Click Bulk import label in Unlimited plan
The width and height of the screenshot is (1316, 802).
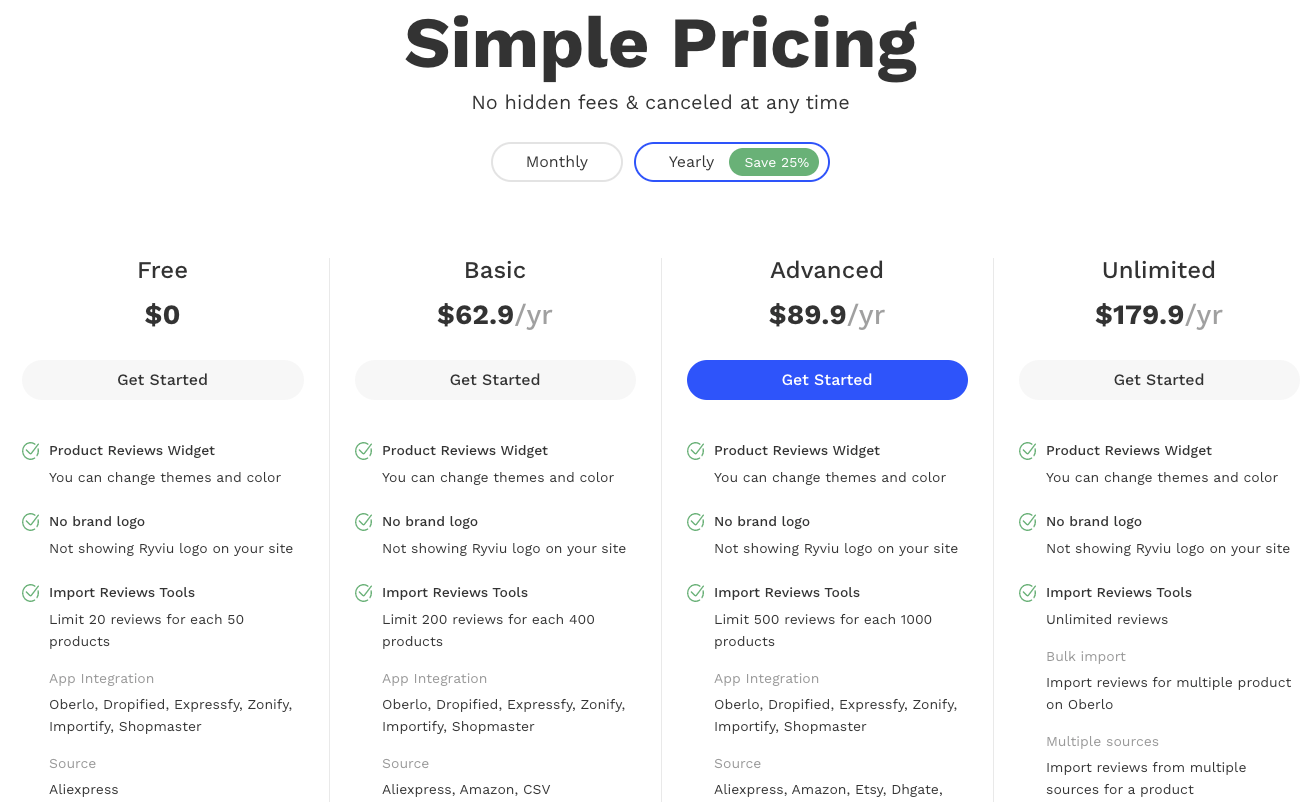[1086, 657]
